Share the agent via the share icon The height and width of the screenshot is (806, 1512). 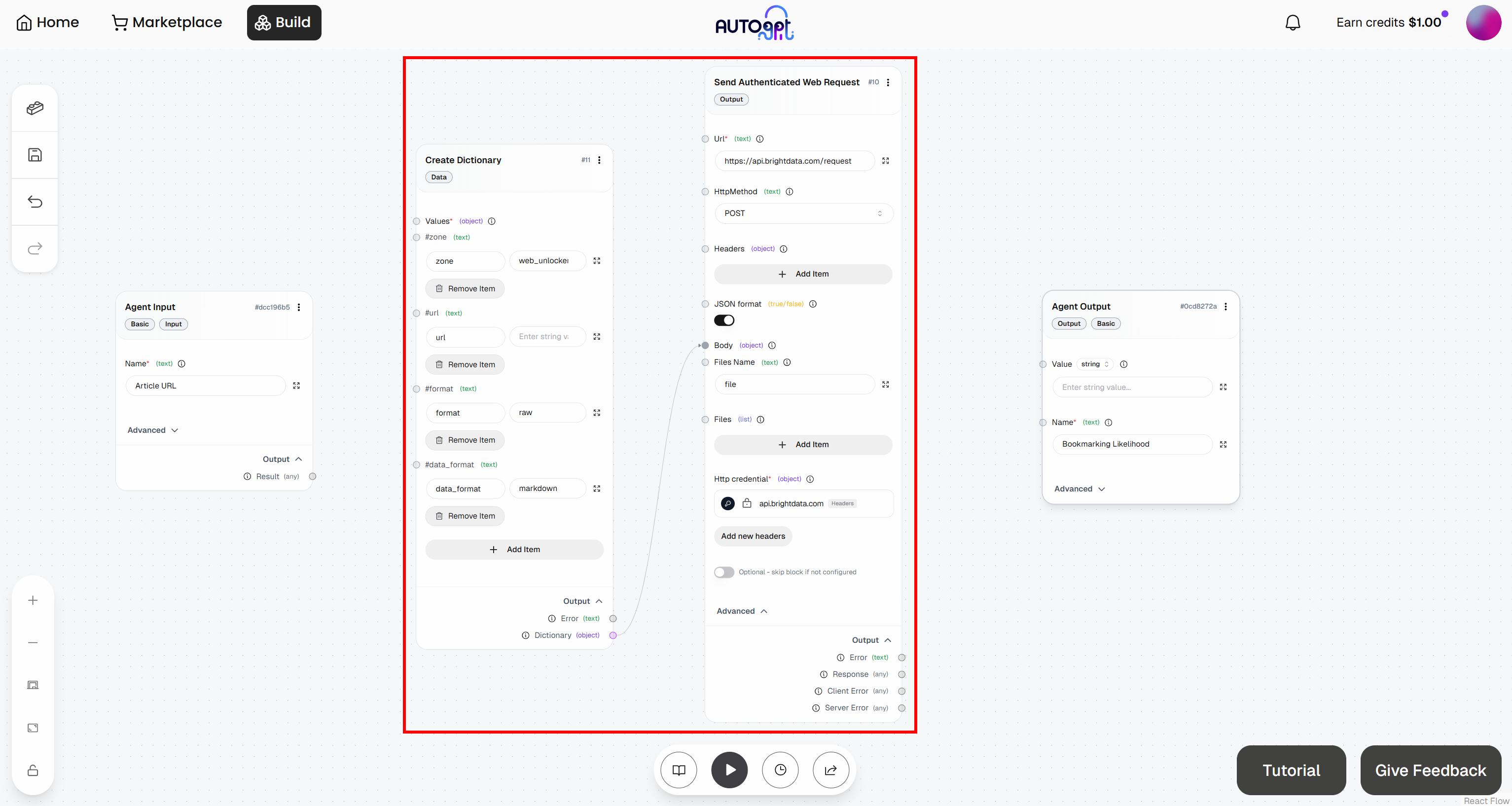(x=830, y=770)
